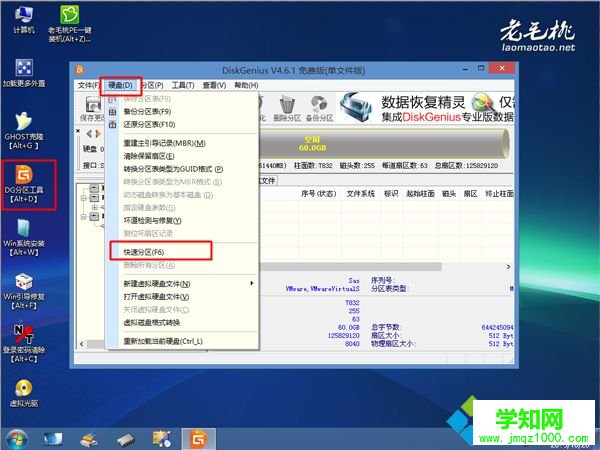Screen dimensions: 600x450
Task: Choose 还原分区表(F10) from menu
Action: (x=182, y=124)
